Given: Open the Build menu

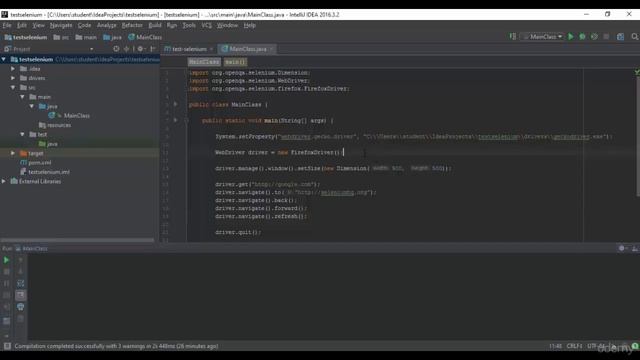Looking at the screenshot, I should [x=155, y=25].
